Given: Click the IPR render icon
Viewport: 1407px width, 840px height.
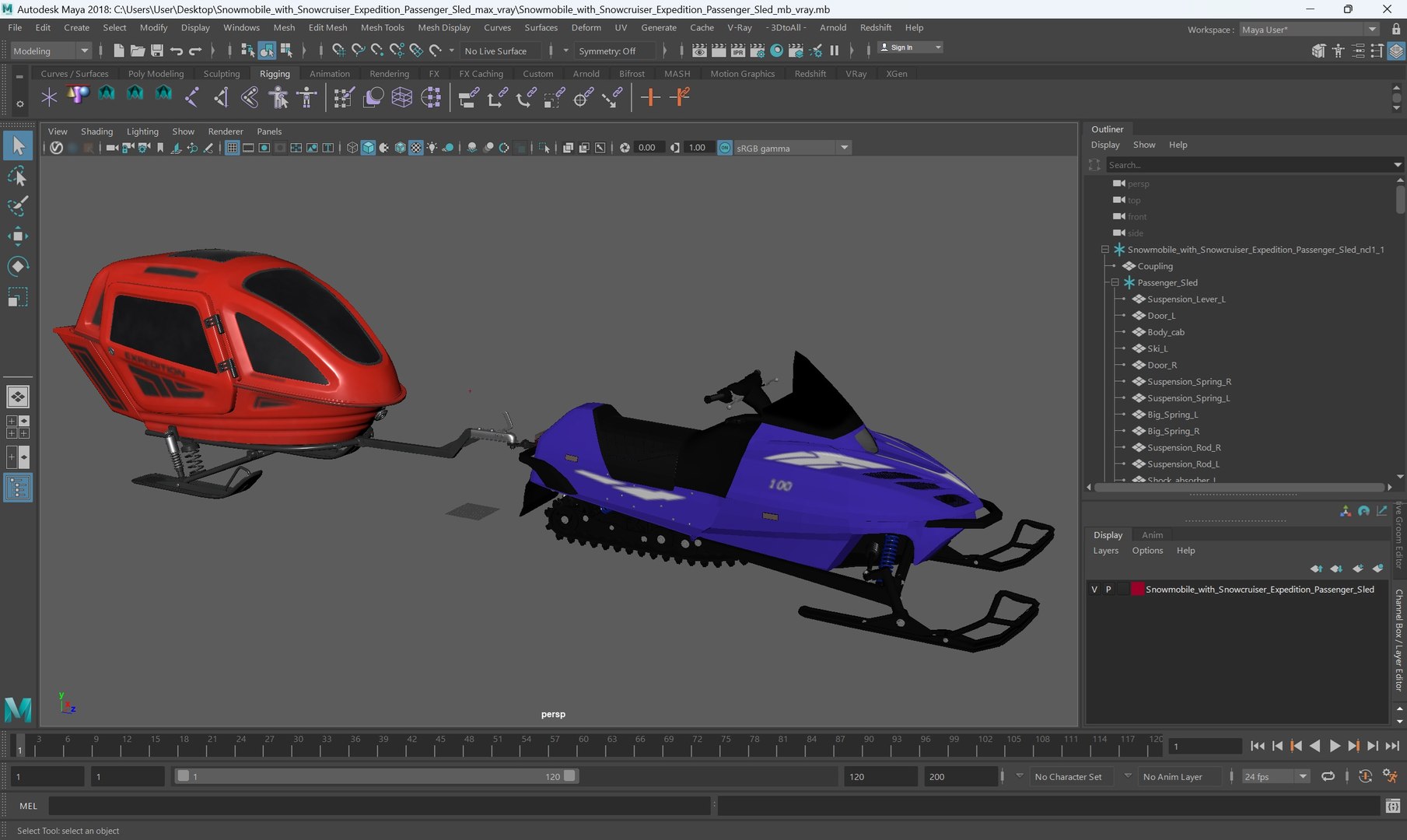Looking at the screenshot, I should pos(738,51).
